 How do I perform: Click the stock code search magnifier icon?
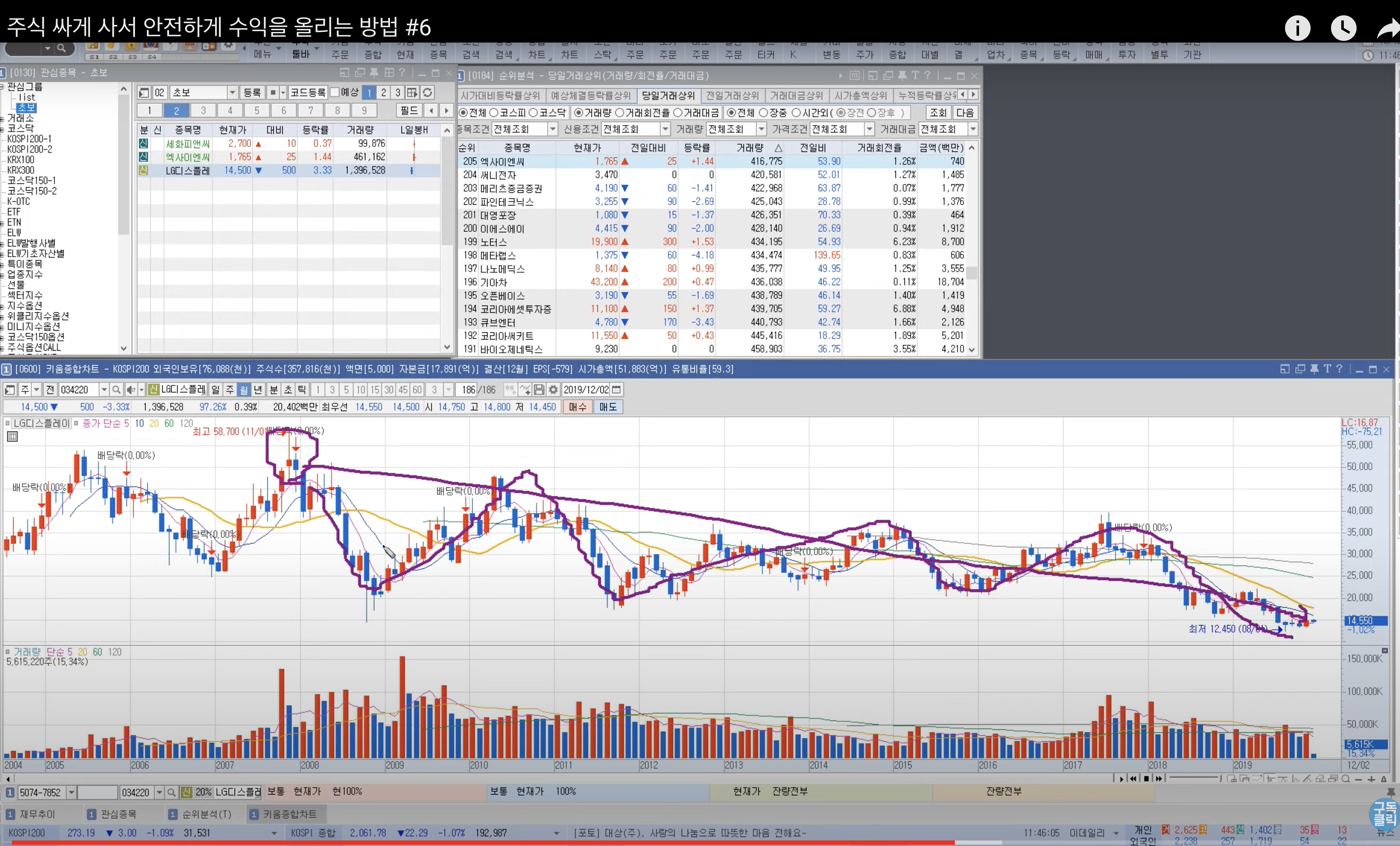pos(116,389)
